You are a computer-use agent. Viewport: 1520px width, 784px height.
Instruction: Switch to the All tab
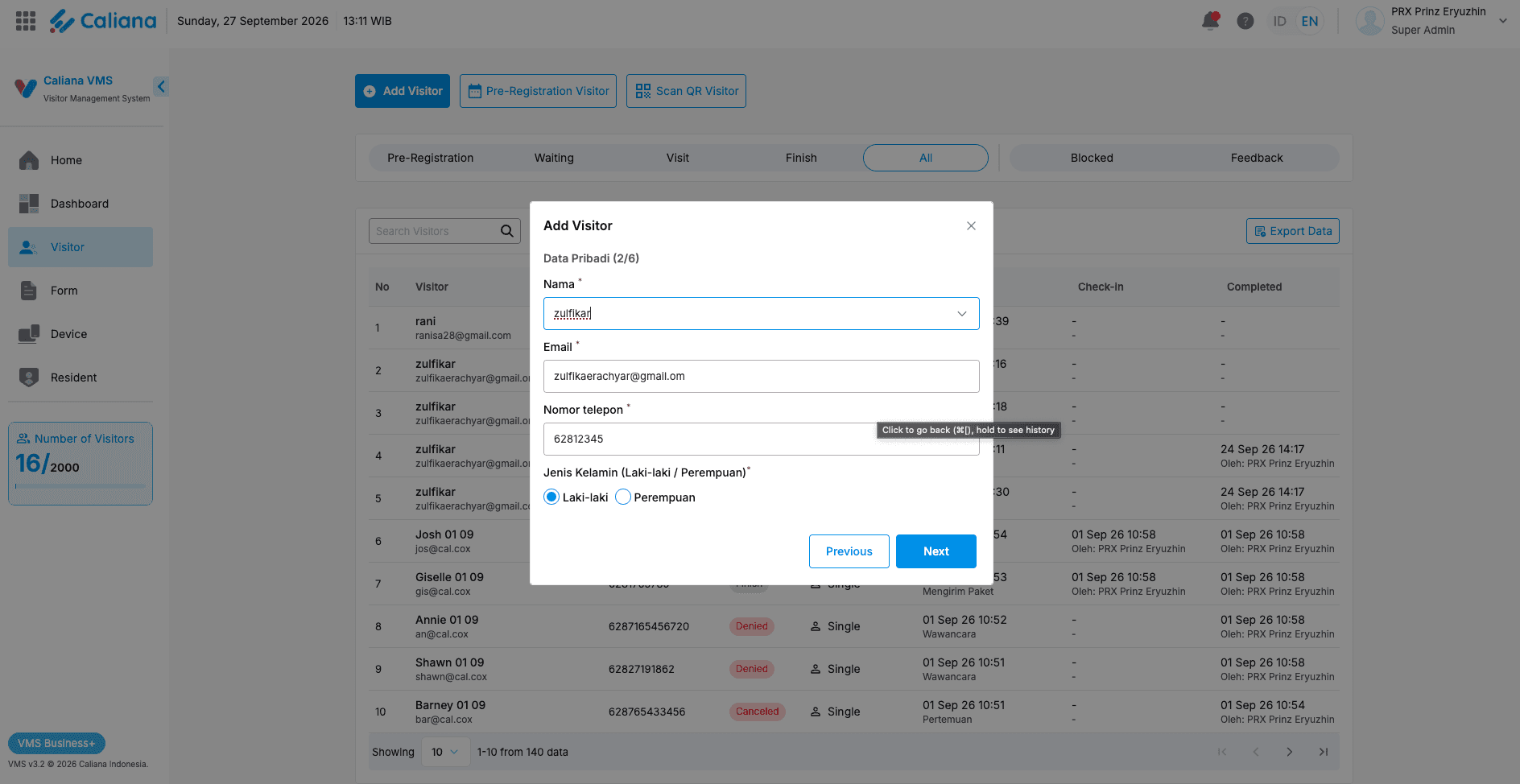point(926,158)
